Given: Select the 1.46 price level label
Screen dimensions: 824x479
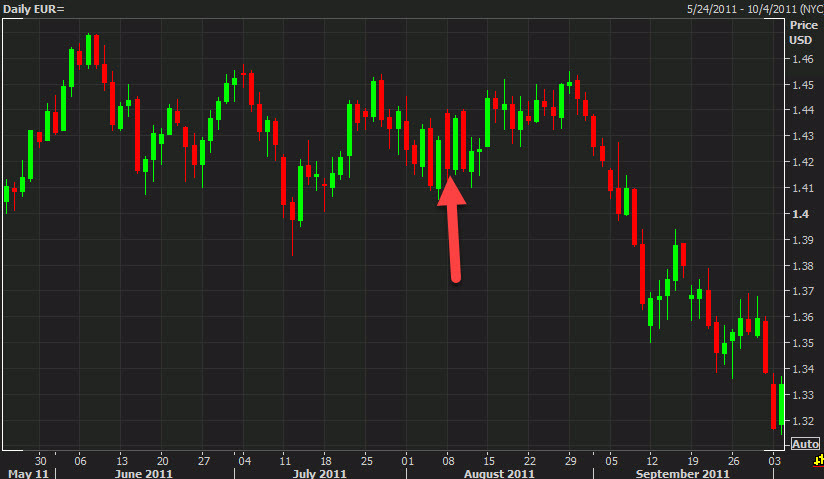Looking at the screenshot, I should [x=803, y=59].
